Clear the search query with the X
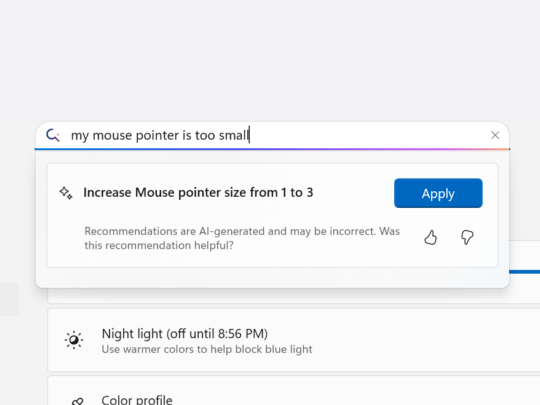Viewport: 540px width, 405px height. (495, 135)
